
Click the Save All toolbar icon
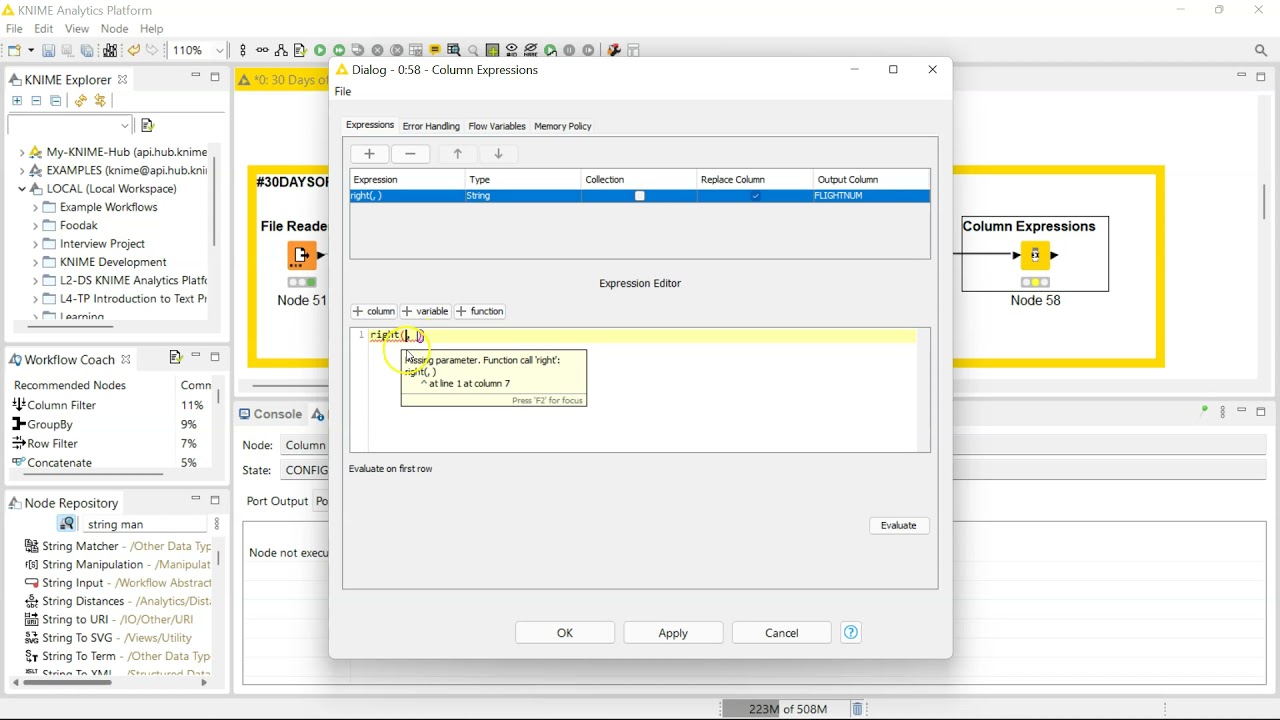87,50
